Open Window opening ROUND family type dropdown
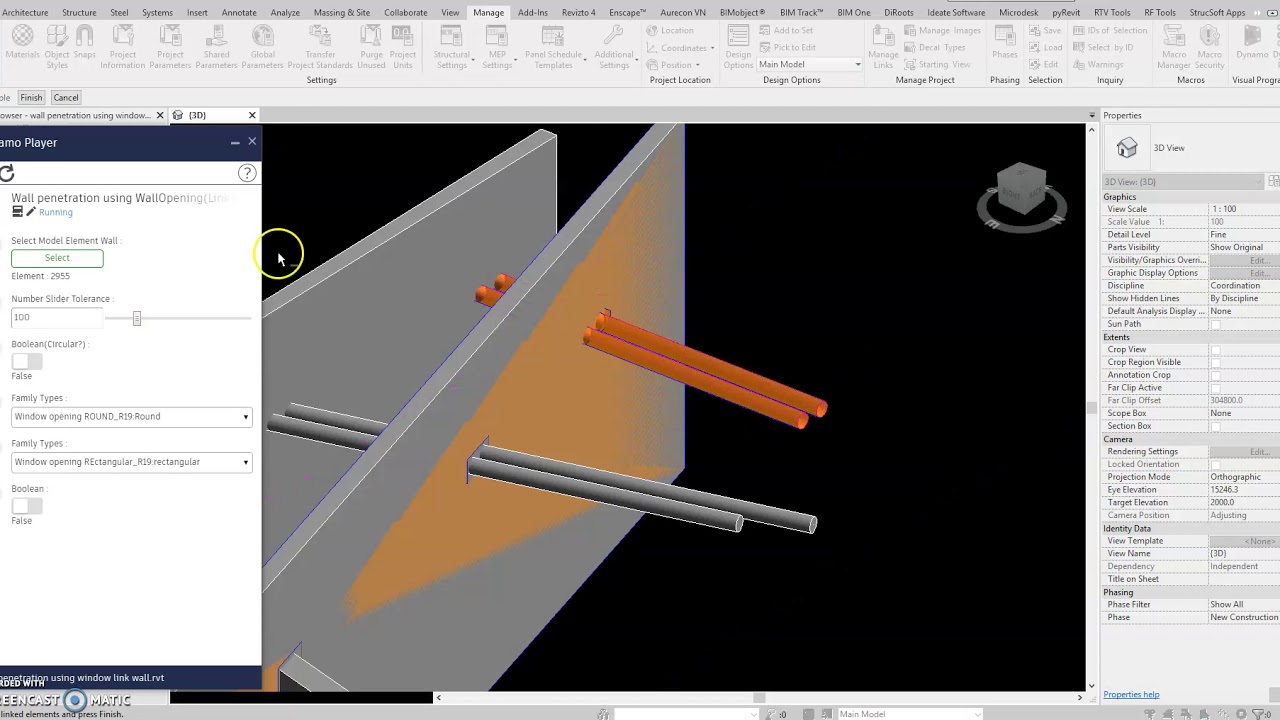 [131, 417]
